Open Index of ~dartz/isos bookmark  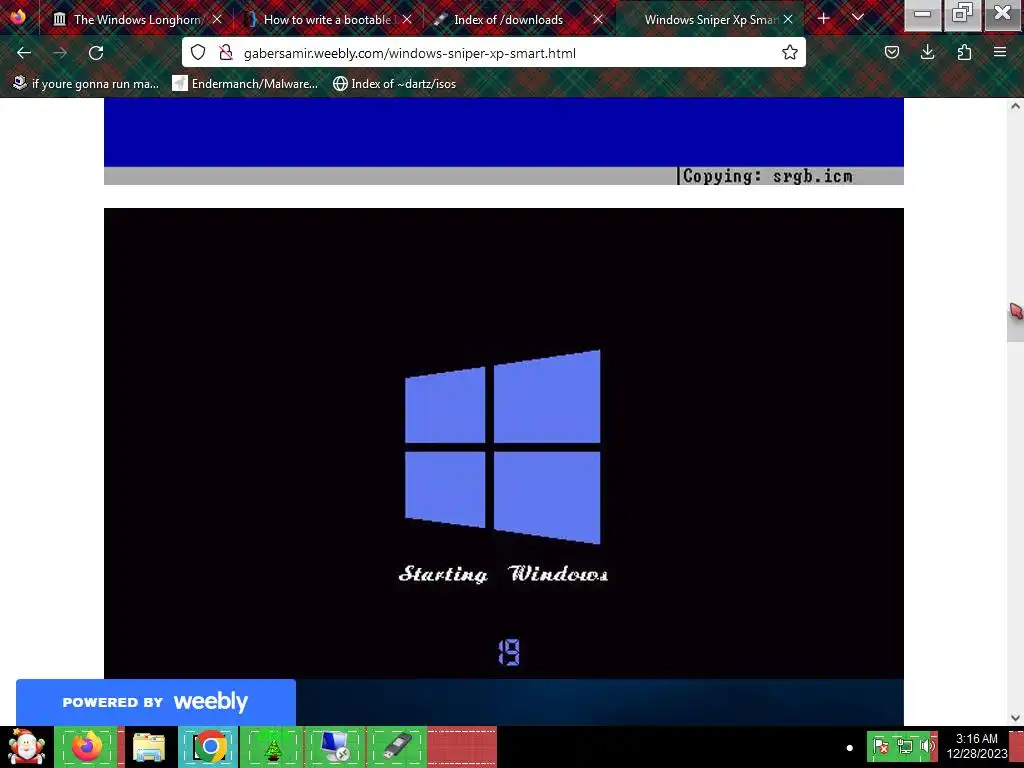pyautogui.click(x=394, y=84)
